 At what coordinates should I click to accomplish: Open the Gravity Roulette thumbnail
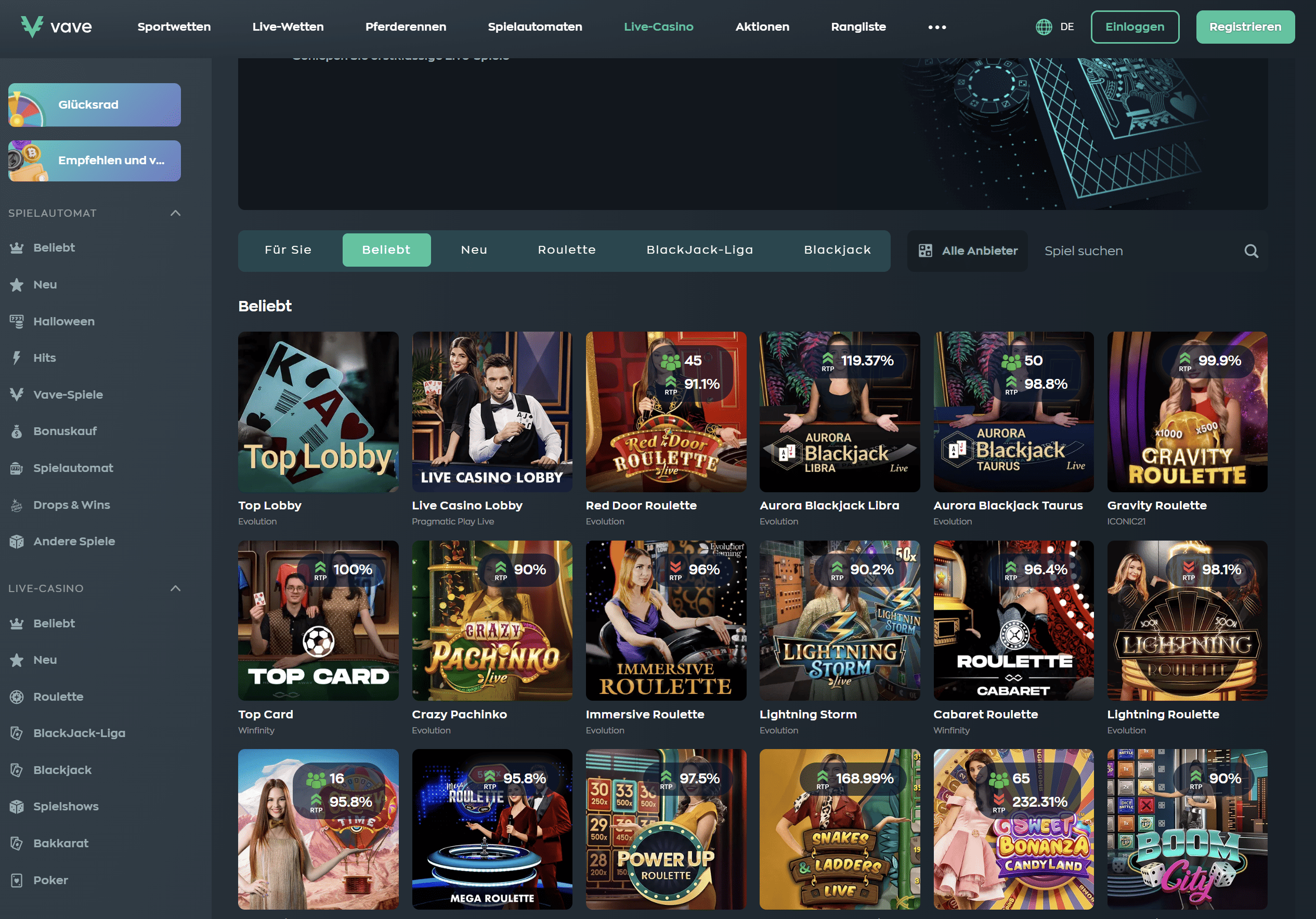pyautogui.click(x=1187, y=412)
